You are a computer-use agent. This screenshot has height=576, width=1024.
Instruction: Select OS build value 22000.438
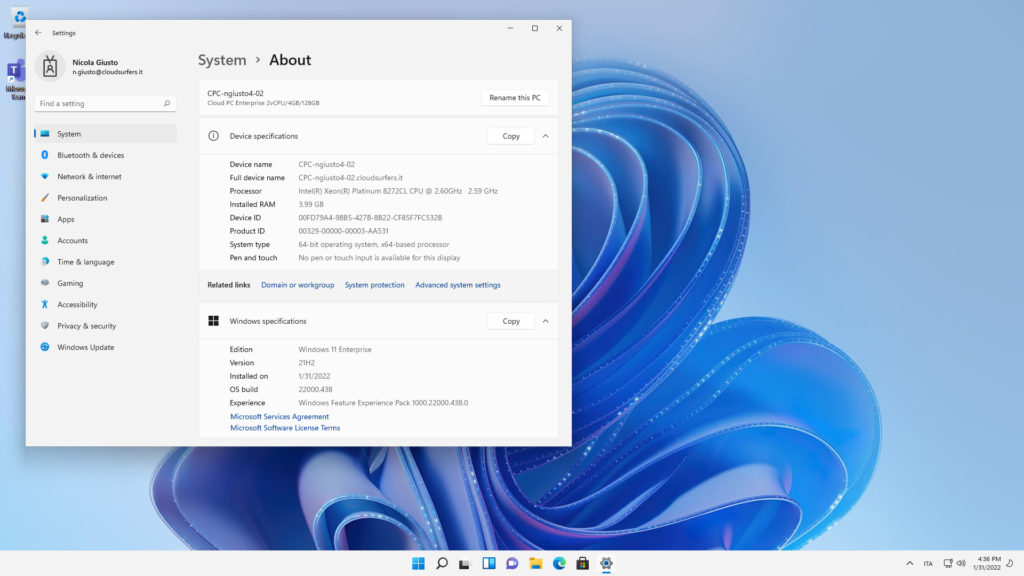pos(315,389)
